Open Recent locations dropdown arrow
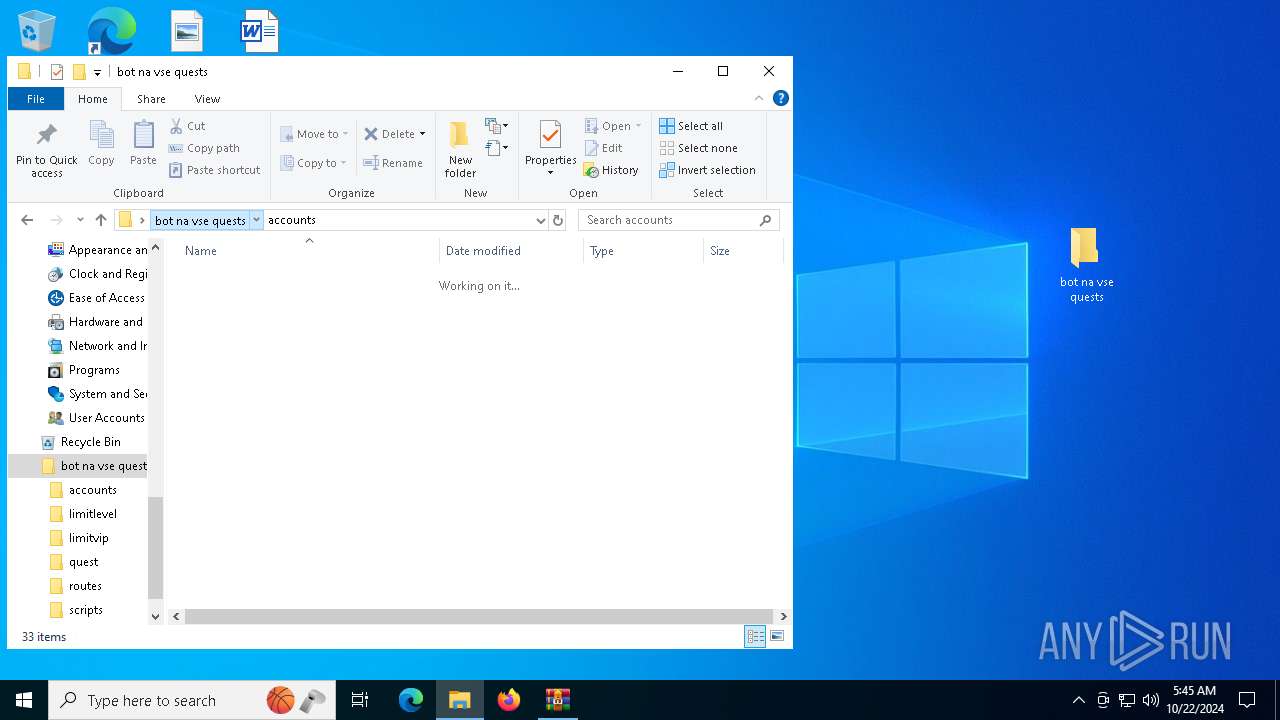The width and height of the screenshot is (1280, 720). pos(80,220)
